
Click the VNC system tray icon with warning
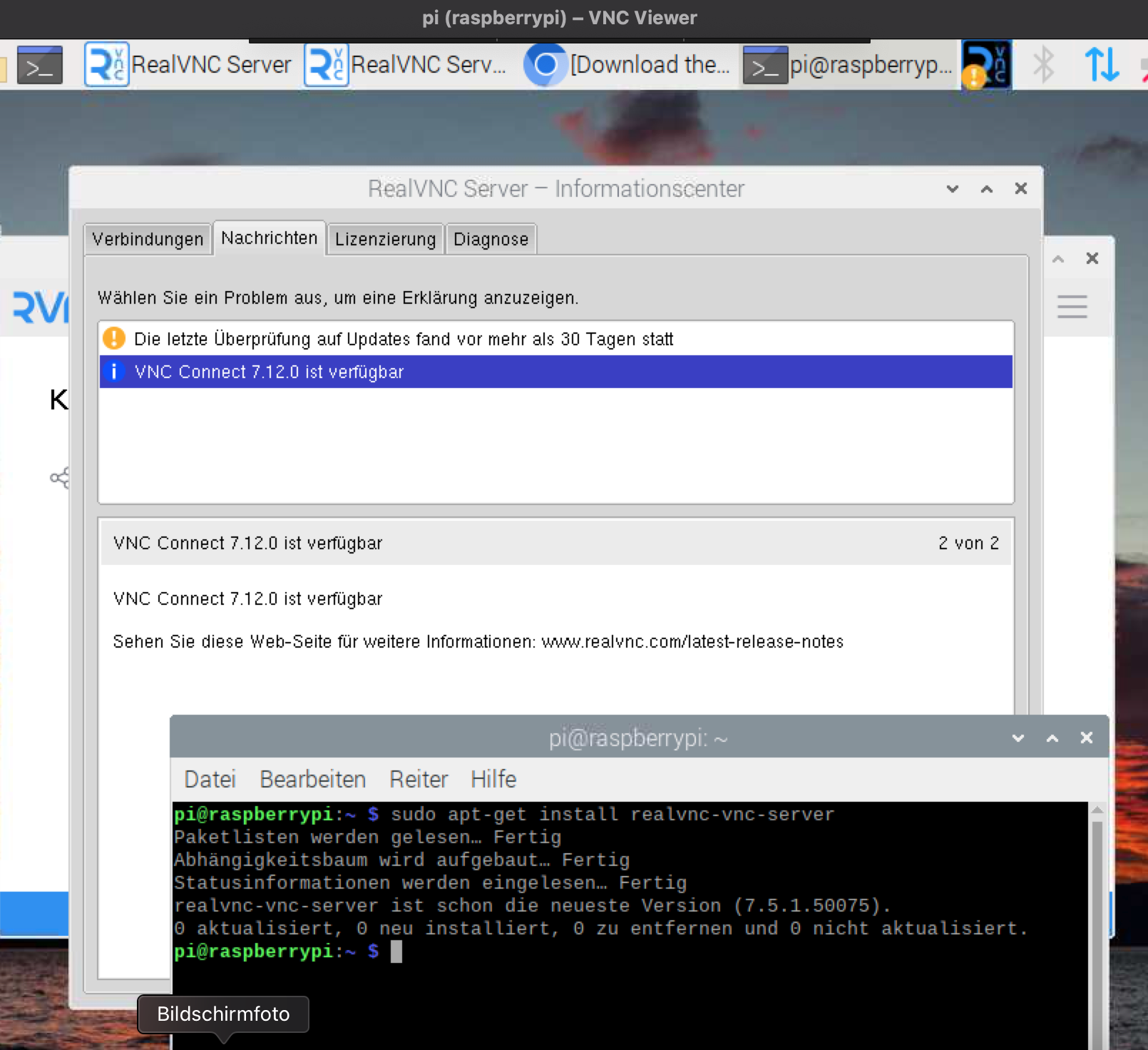pos(986,66)
